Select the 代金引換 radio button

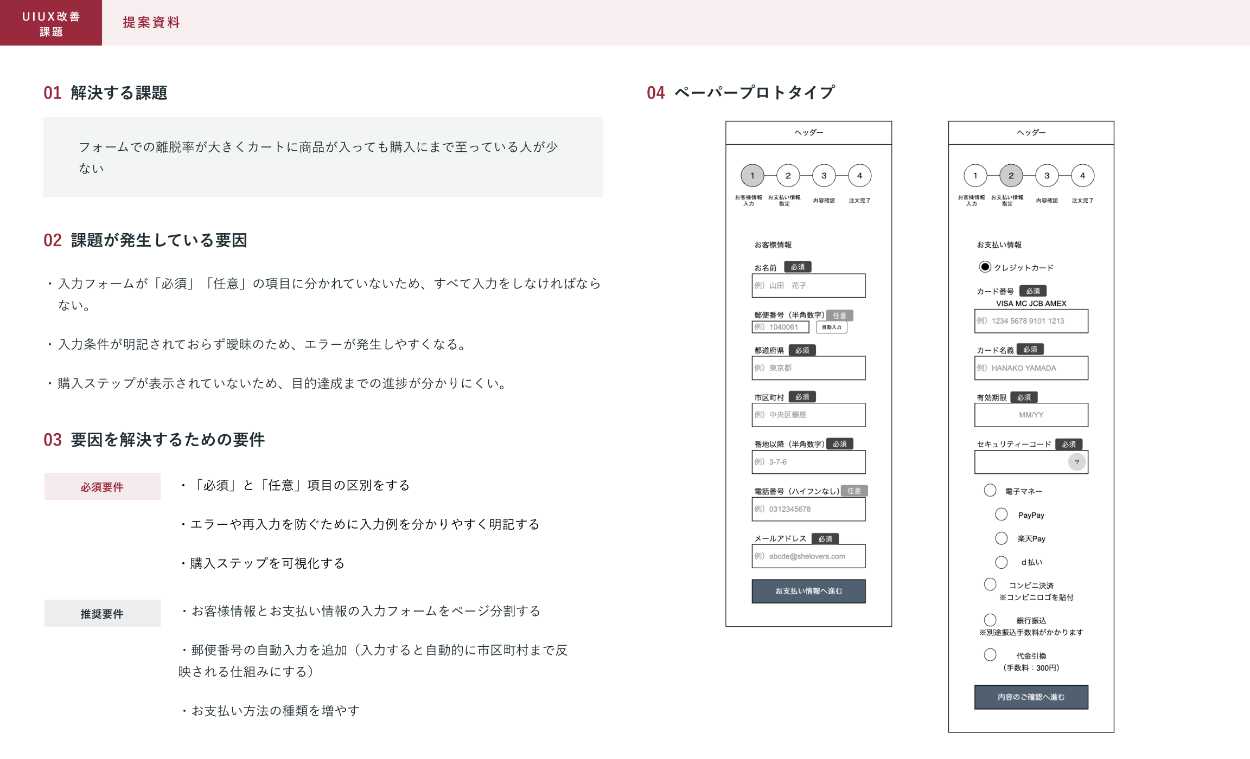tap(990, 655)
